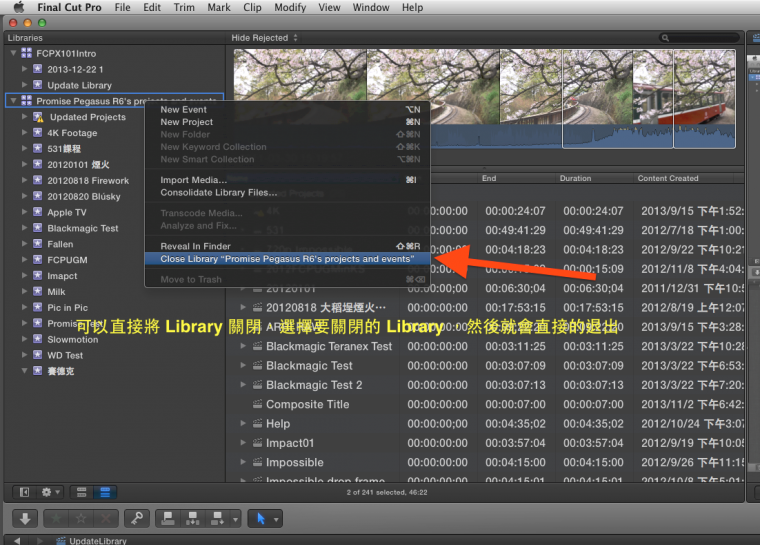Image resolution: width=760 pixels, height=545 pixels.
Task: Click the connect clip edit button
Action: point(168,518)
